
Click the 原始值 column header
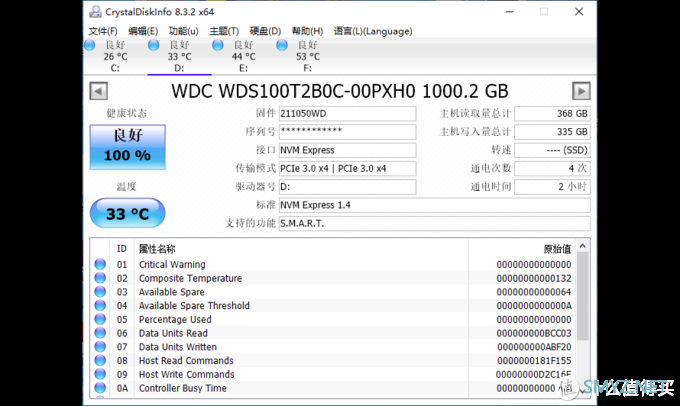coord(557,249)
